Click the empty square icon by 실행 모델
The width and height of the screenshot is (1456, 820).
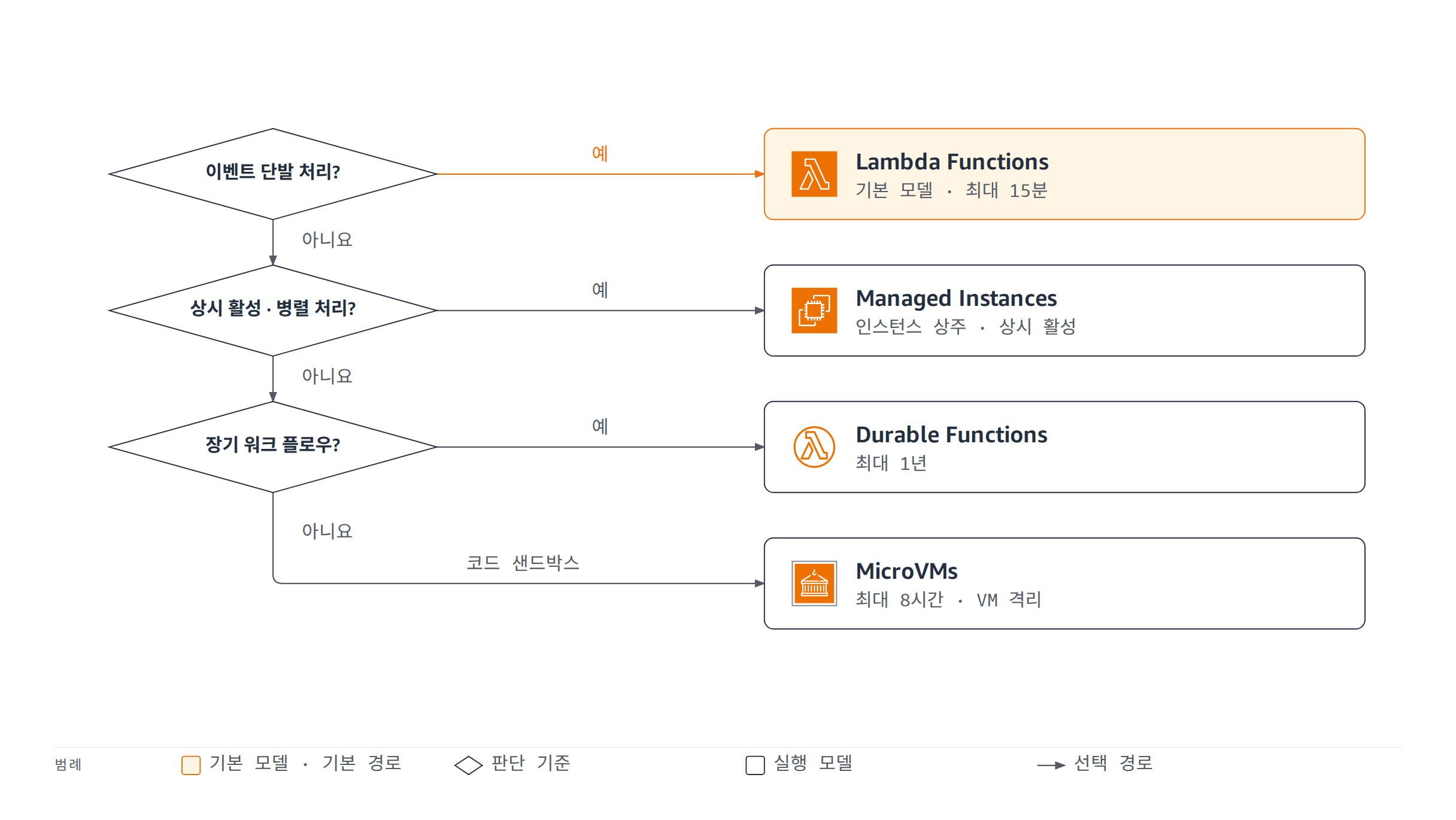755,765
